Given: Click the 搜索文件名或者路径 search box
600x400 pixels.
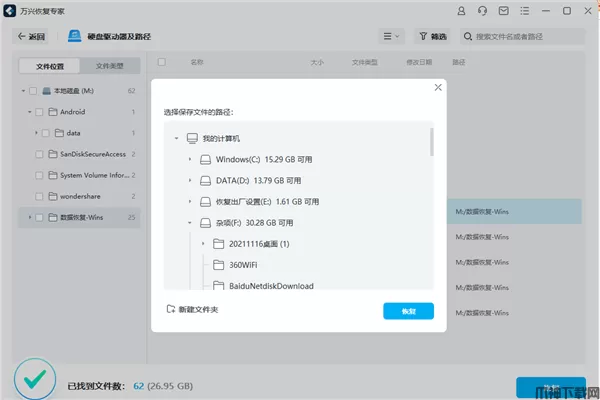Looking at the screenshot, I should click(x=522, y=36).
